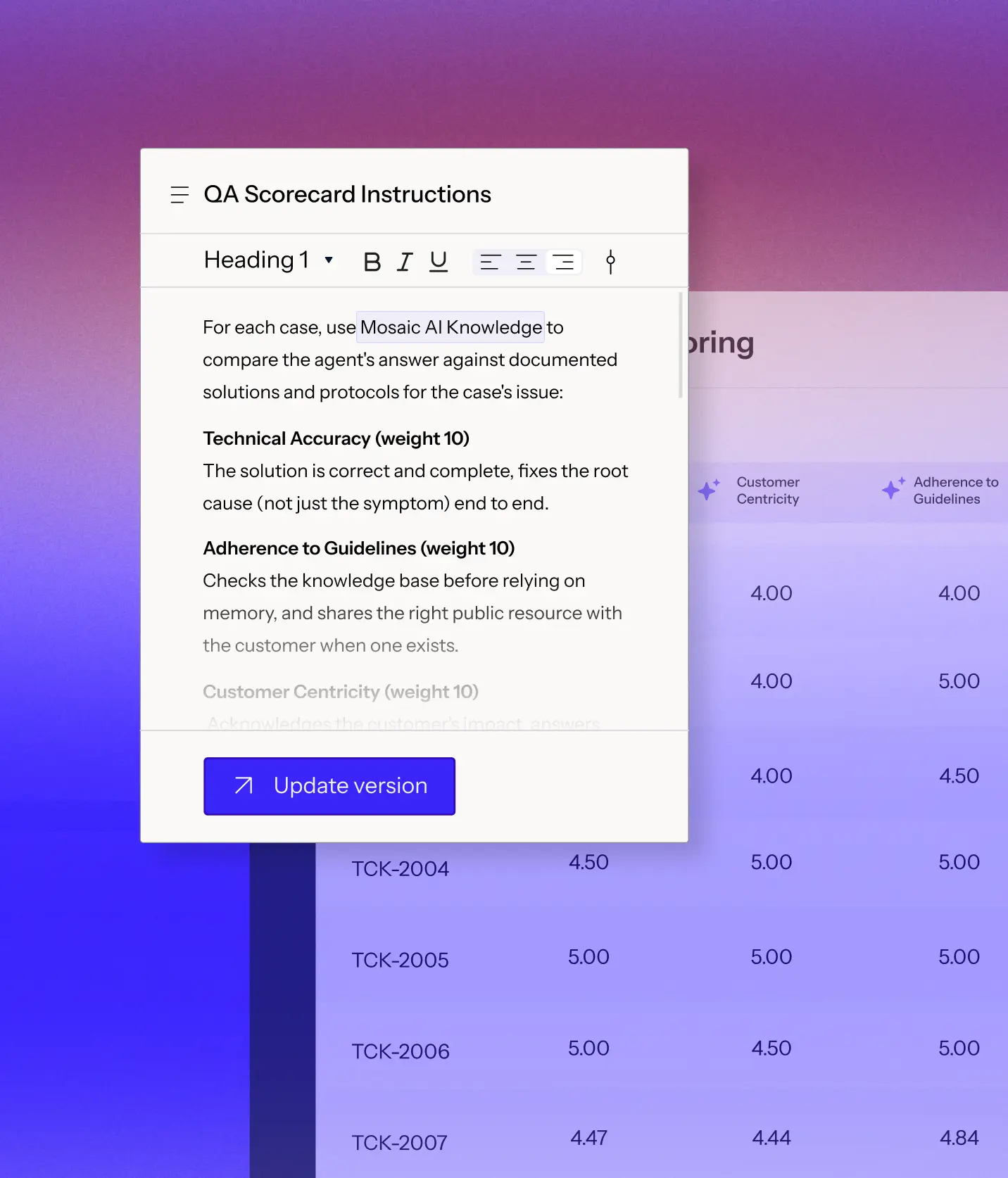Toggle underline formatting
The height and width of the screenshot is (1178, 1008).
click(439, 262)
